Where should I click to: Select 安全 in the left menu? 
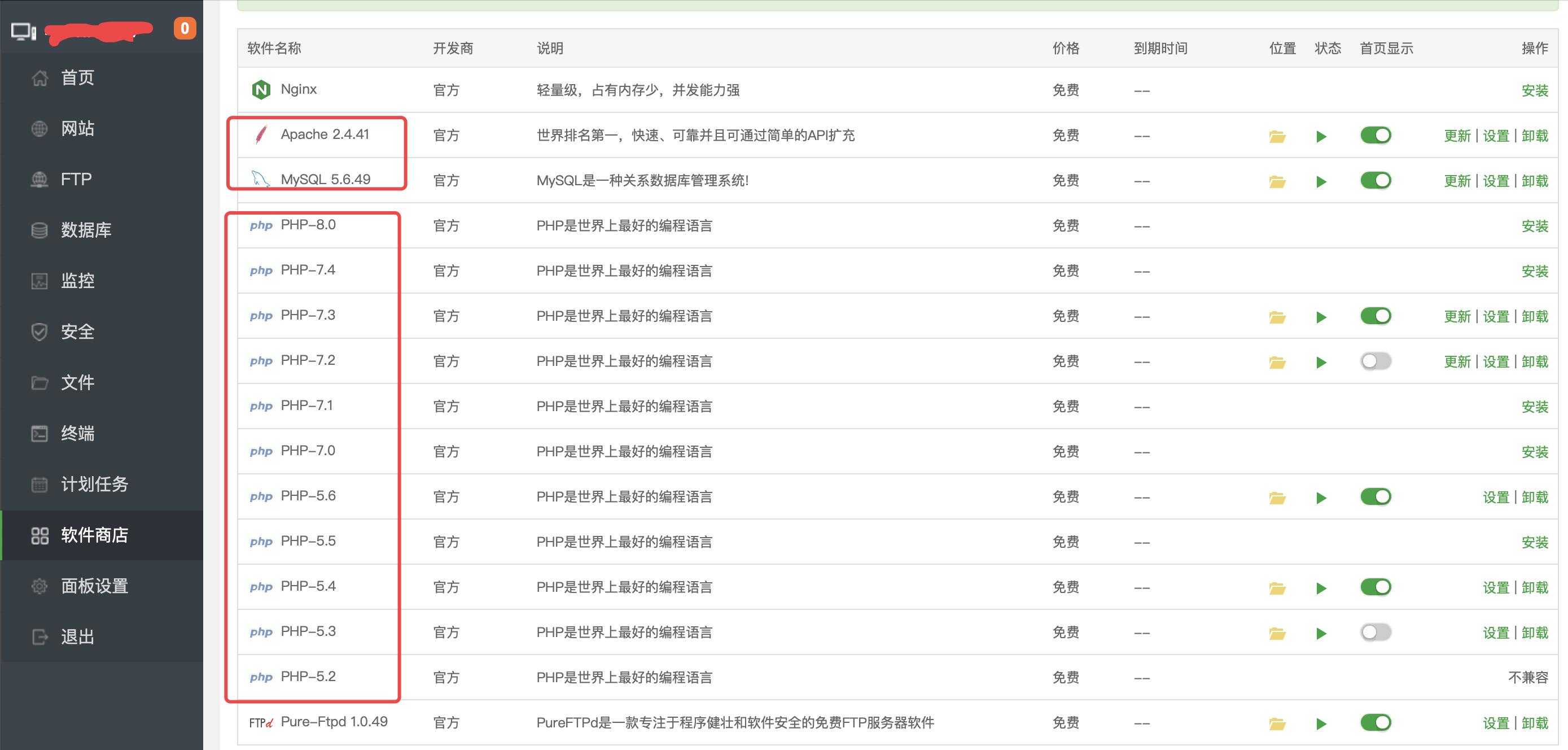coord(77,332)
